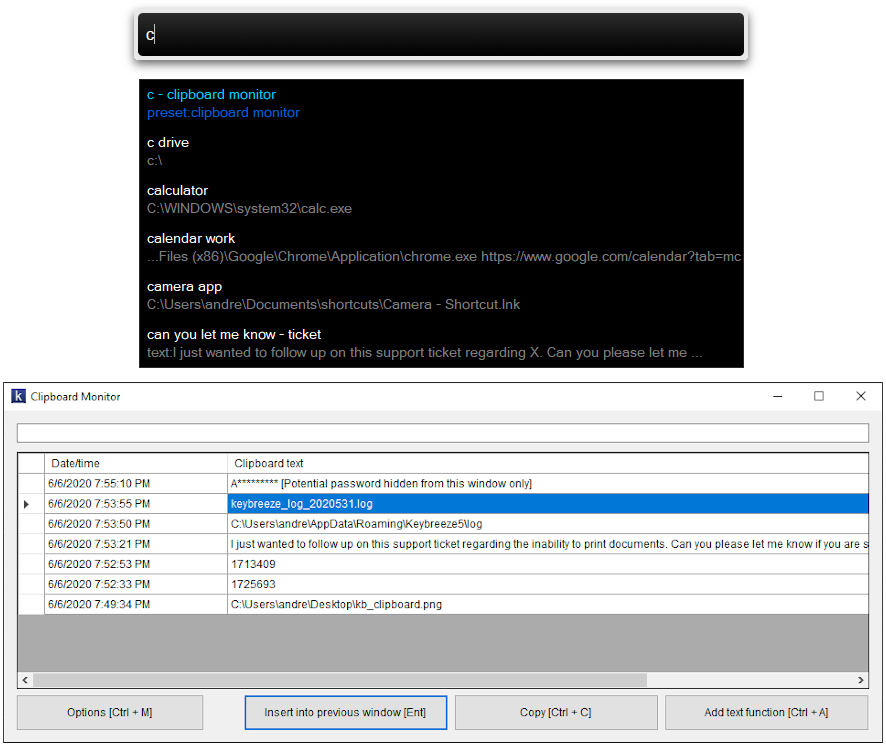Click the 7:52:53 PM date cell
Image resolution: width=886 pixels, height=751 pixels.
(x=136, y=564)
